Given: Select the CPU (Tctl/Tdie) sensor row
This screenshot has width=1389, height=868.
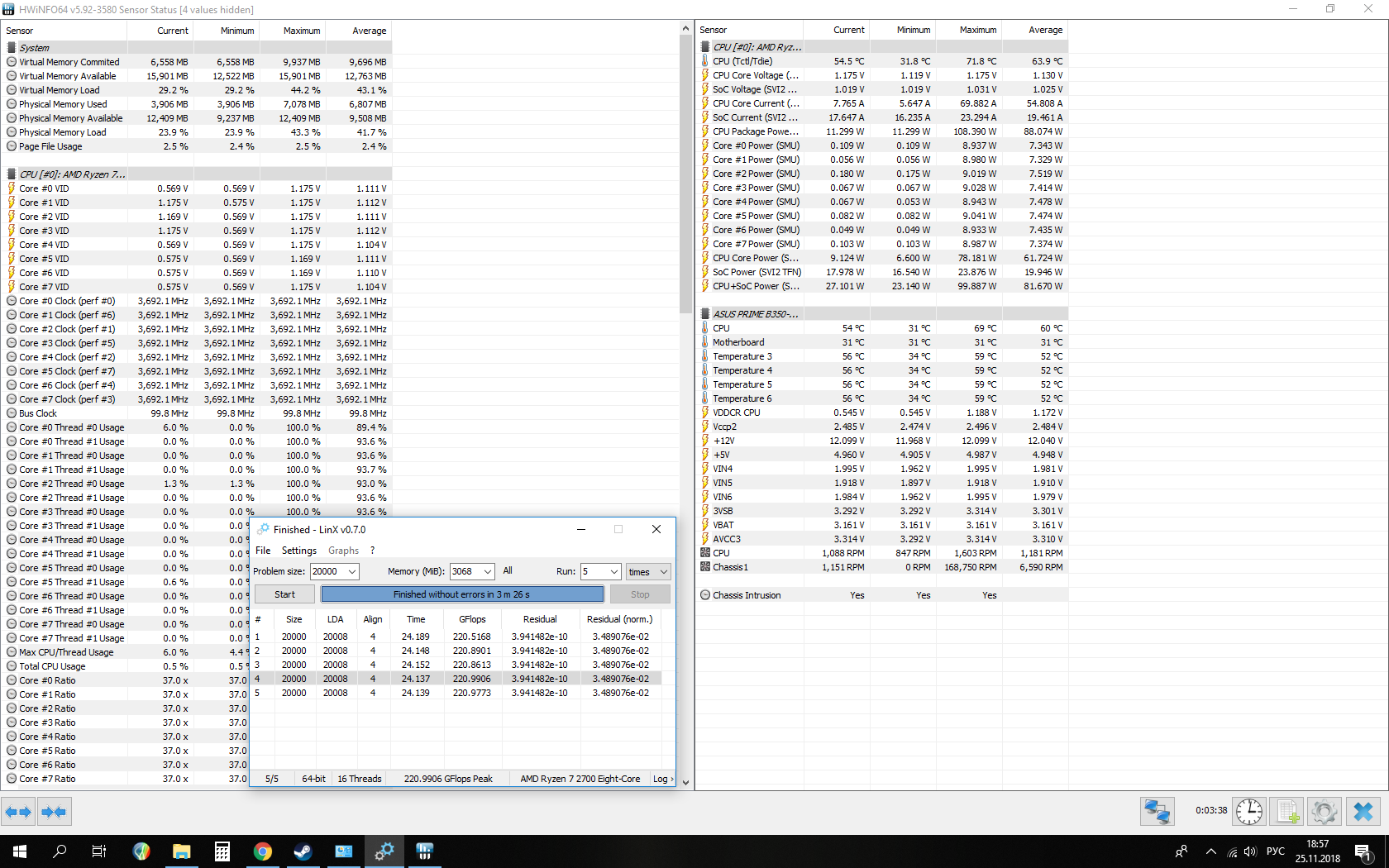Looking at the screenshot, I should click(x=882, y=61).
